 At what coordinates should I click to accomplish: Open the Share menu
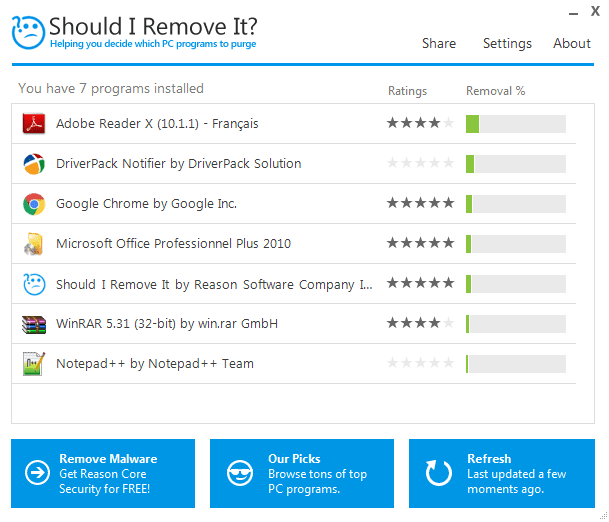pyautogui.click(x=439, y=43)
